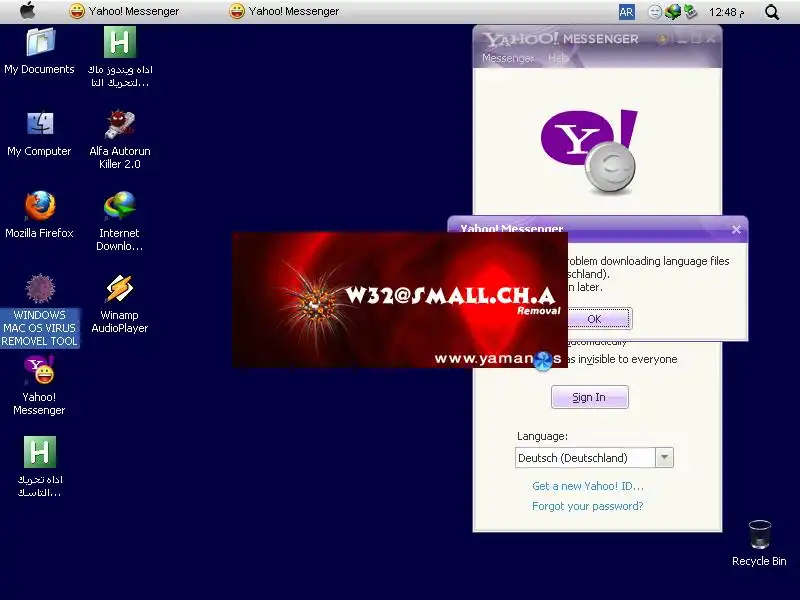Click Forgot your password link

[x=587, y=506]
